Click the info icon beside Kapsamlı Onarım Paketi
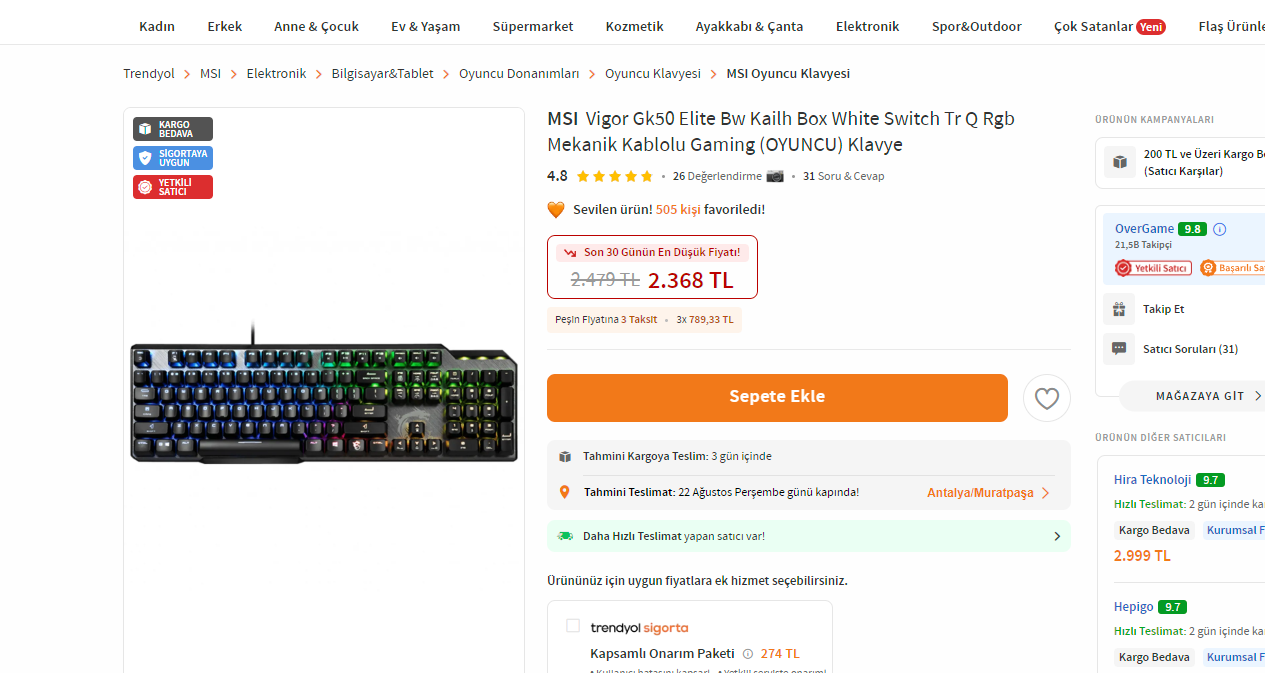Screen dimensions: 1265x673 point(748,654)
